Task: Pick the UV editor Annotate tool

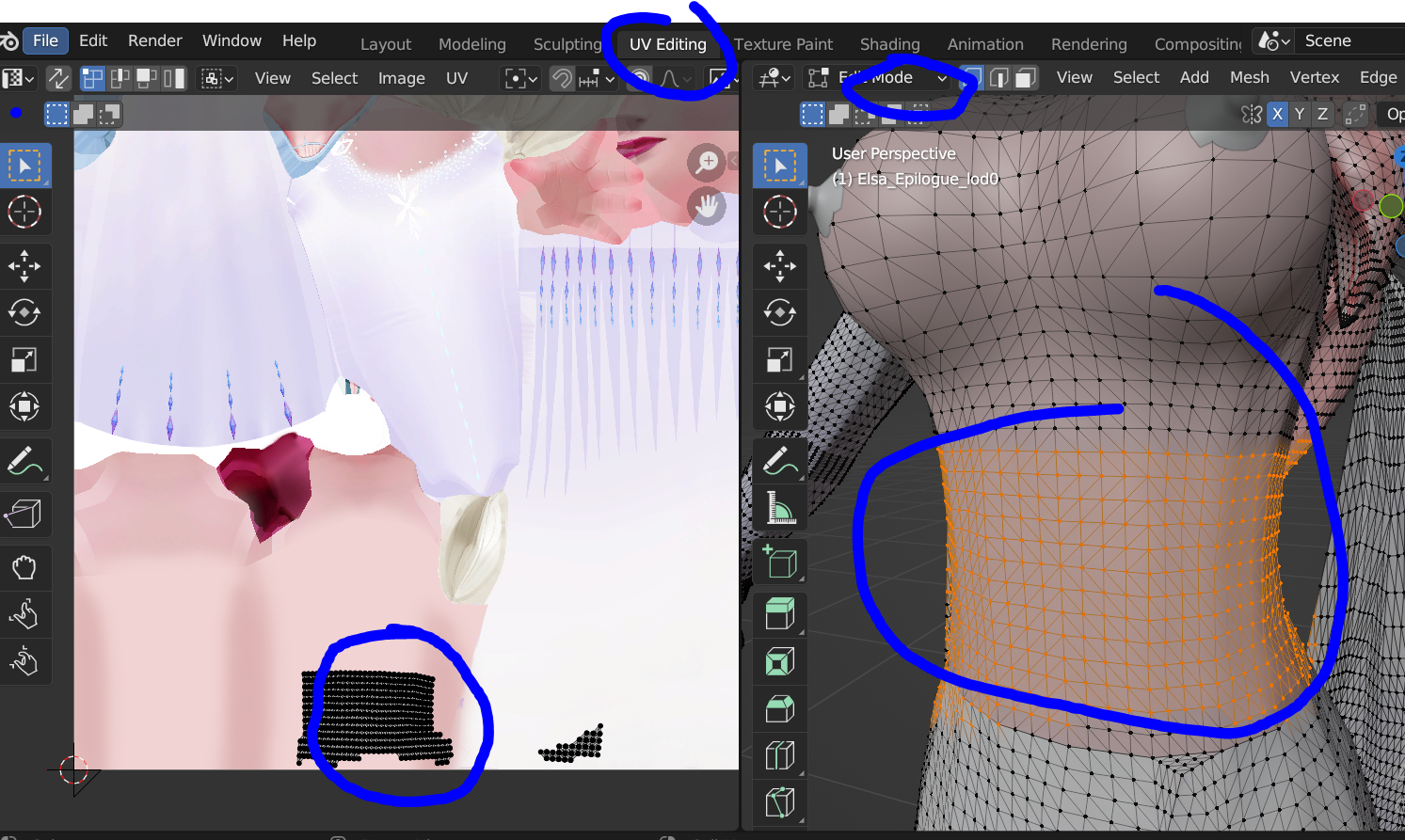Action: coord(24,461)
